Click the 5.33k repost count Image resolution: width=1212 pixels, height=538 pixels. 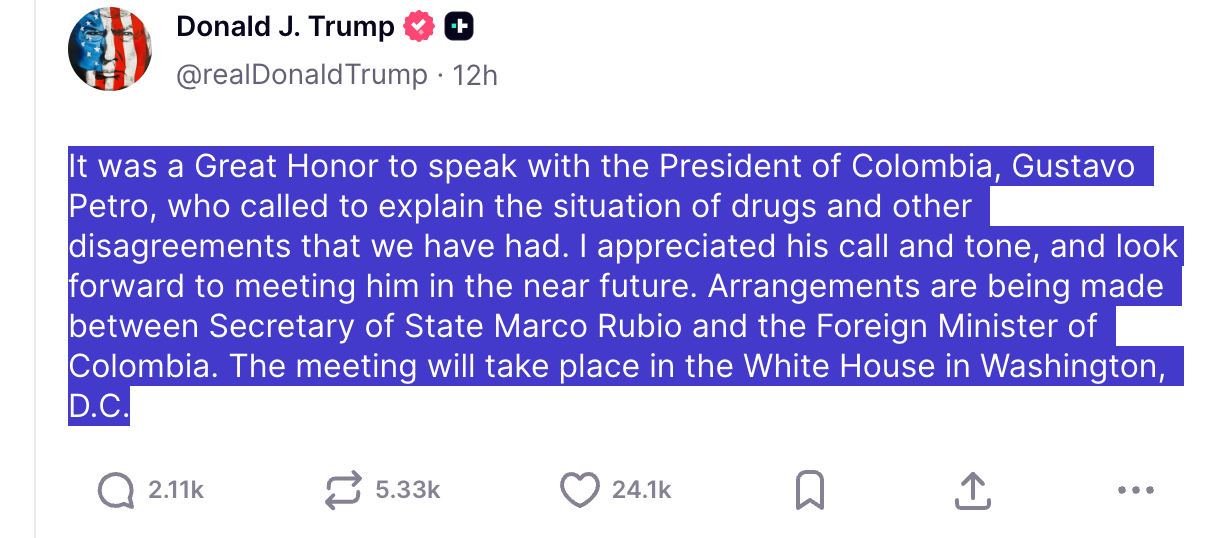(x=407, y=489)
